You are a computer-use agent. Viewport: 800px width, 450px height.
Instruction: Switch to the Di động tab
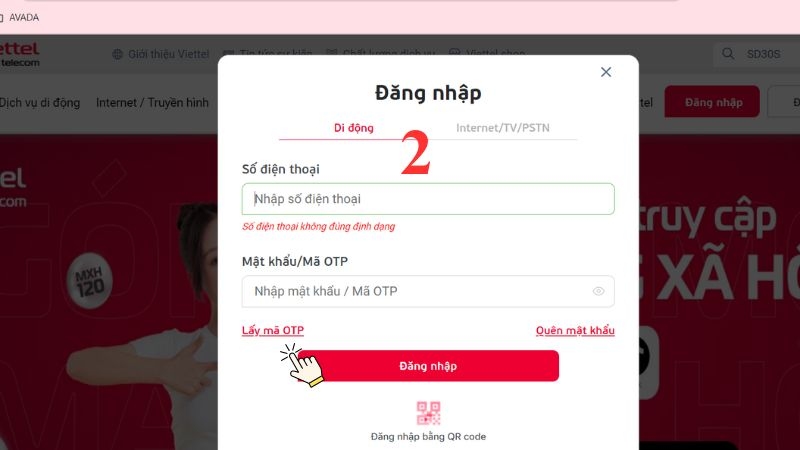354,128
